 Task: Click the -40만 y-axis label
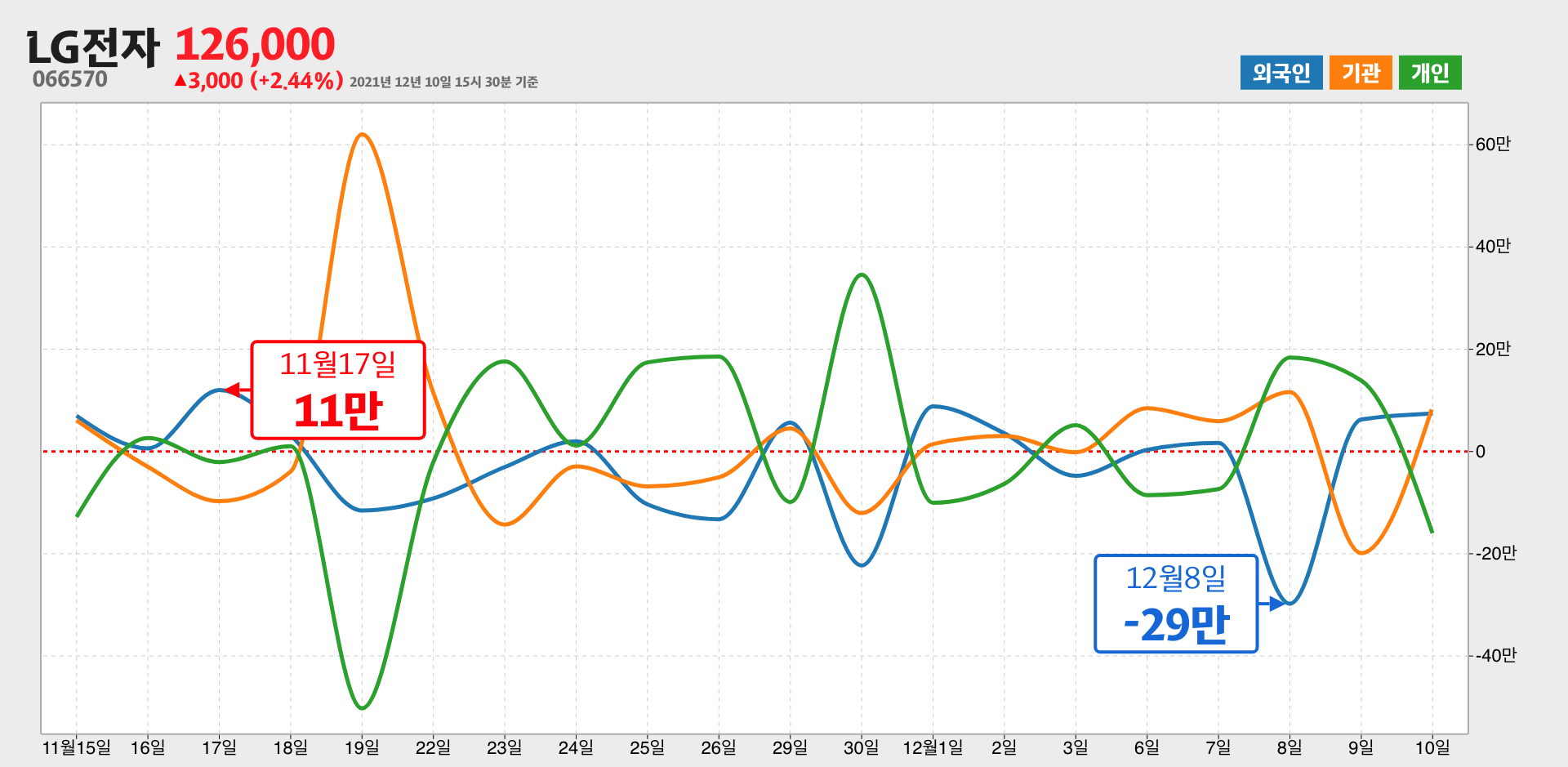tap(1495, 656)
